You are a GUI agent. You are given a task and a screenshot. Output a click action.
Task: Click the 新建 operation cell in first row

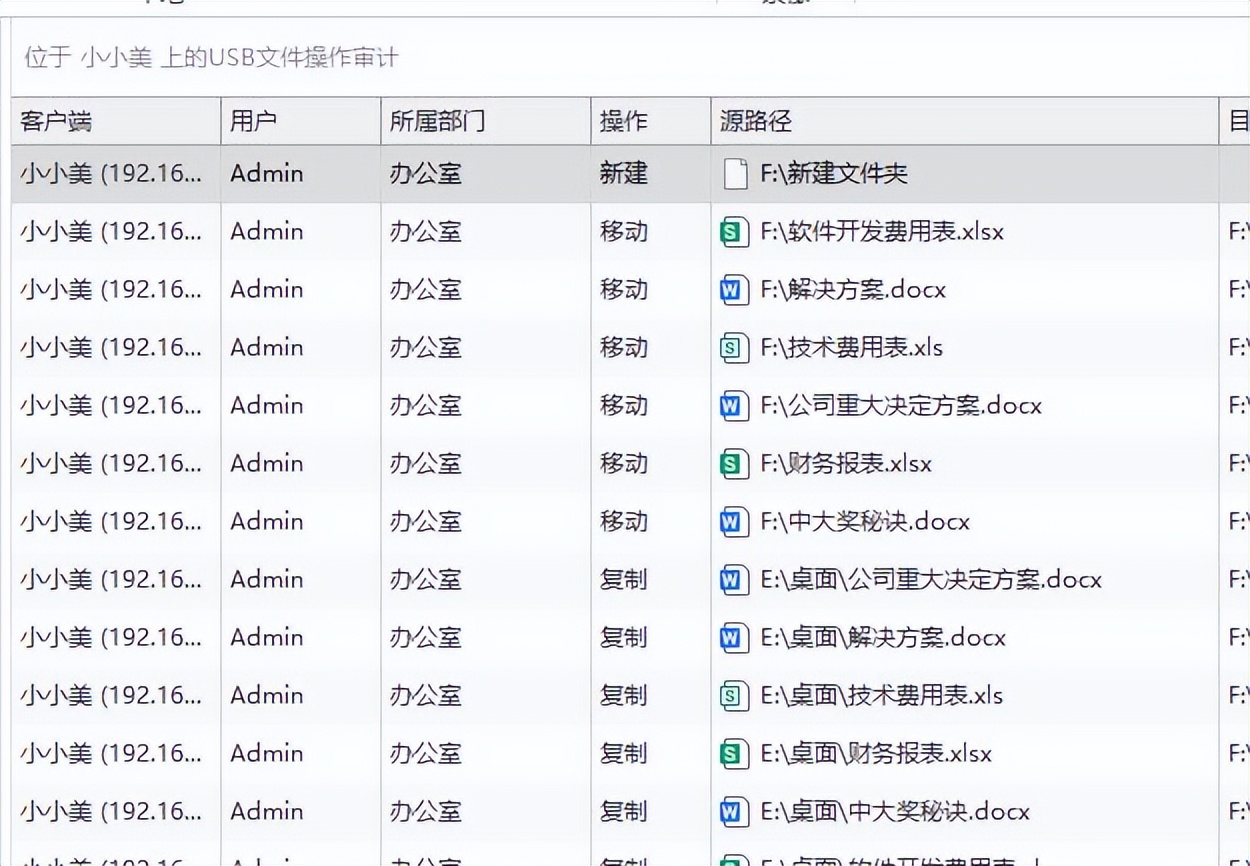[x=624, y=174]
